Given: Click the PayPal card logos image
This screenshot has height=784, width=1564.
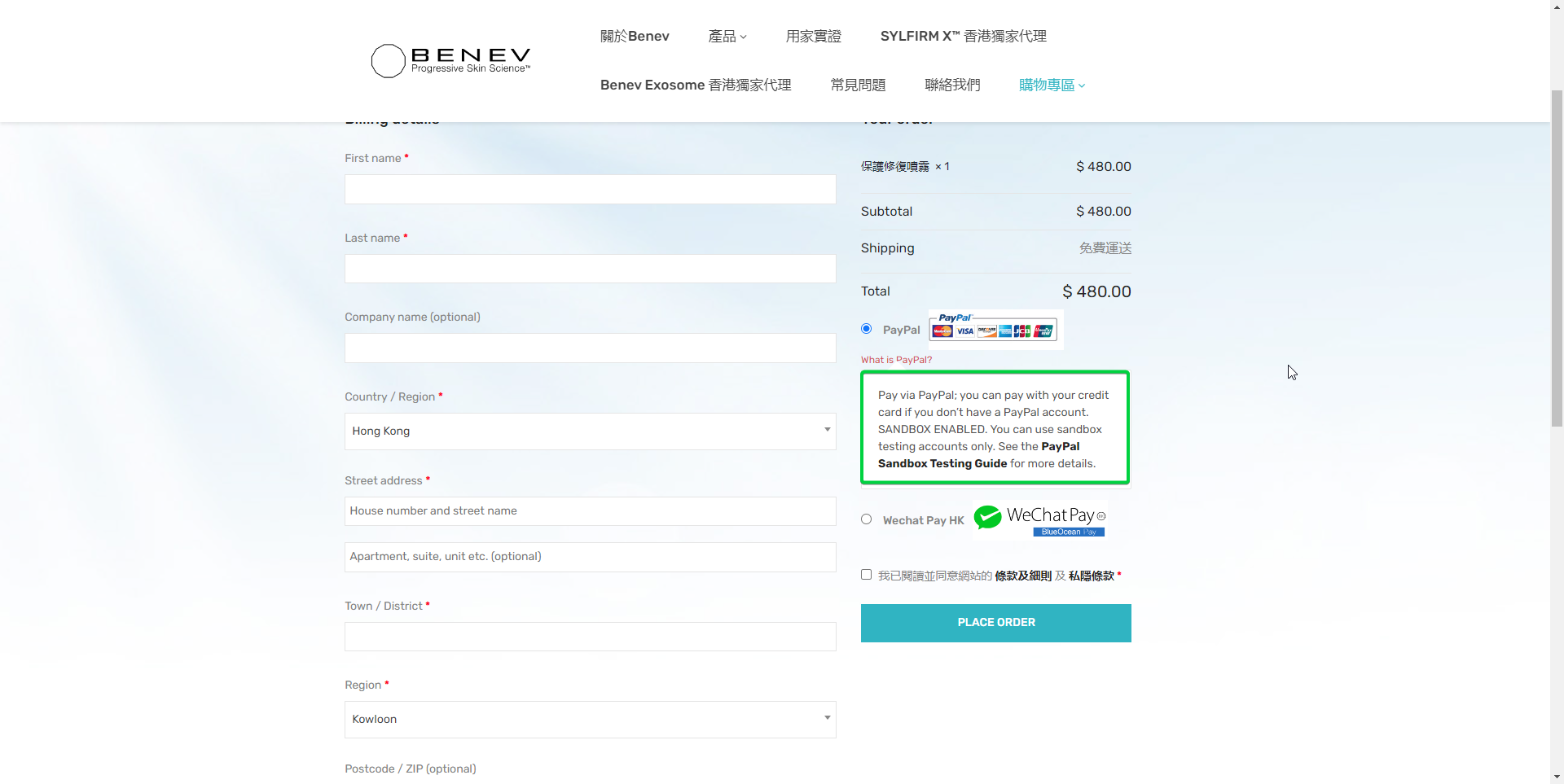Looking at the screenshot, I should click(995, 329).
